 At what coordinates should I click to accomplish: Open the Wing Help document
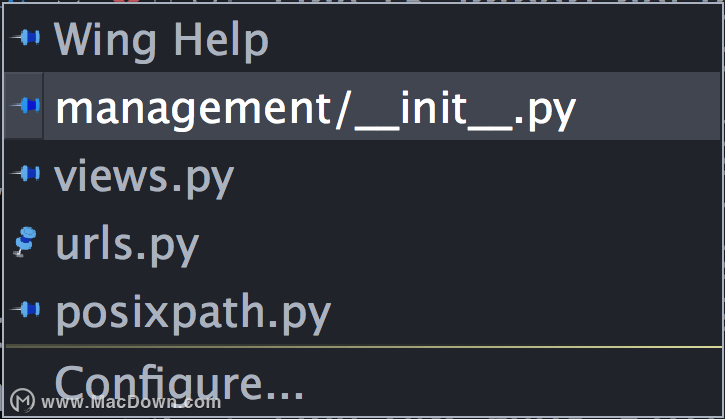pos(161,41)
